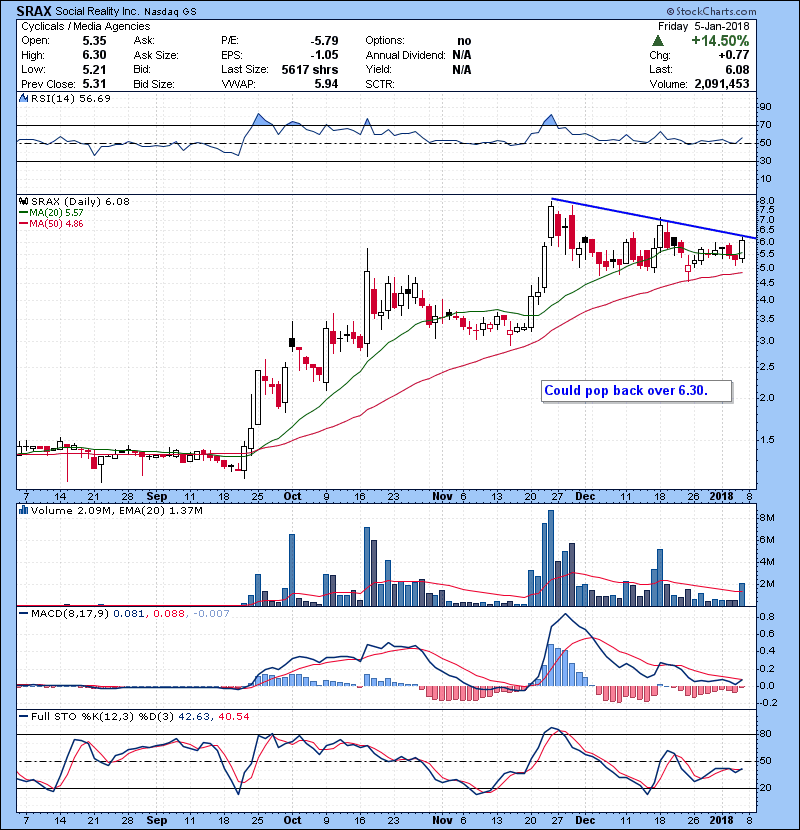Click the Last price 6.08 value
Viewport: 800px width, 830px height.
pos(737,69)
